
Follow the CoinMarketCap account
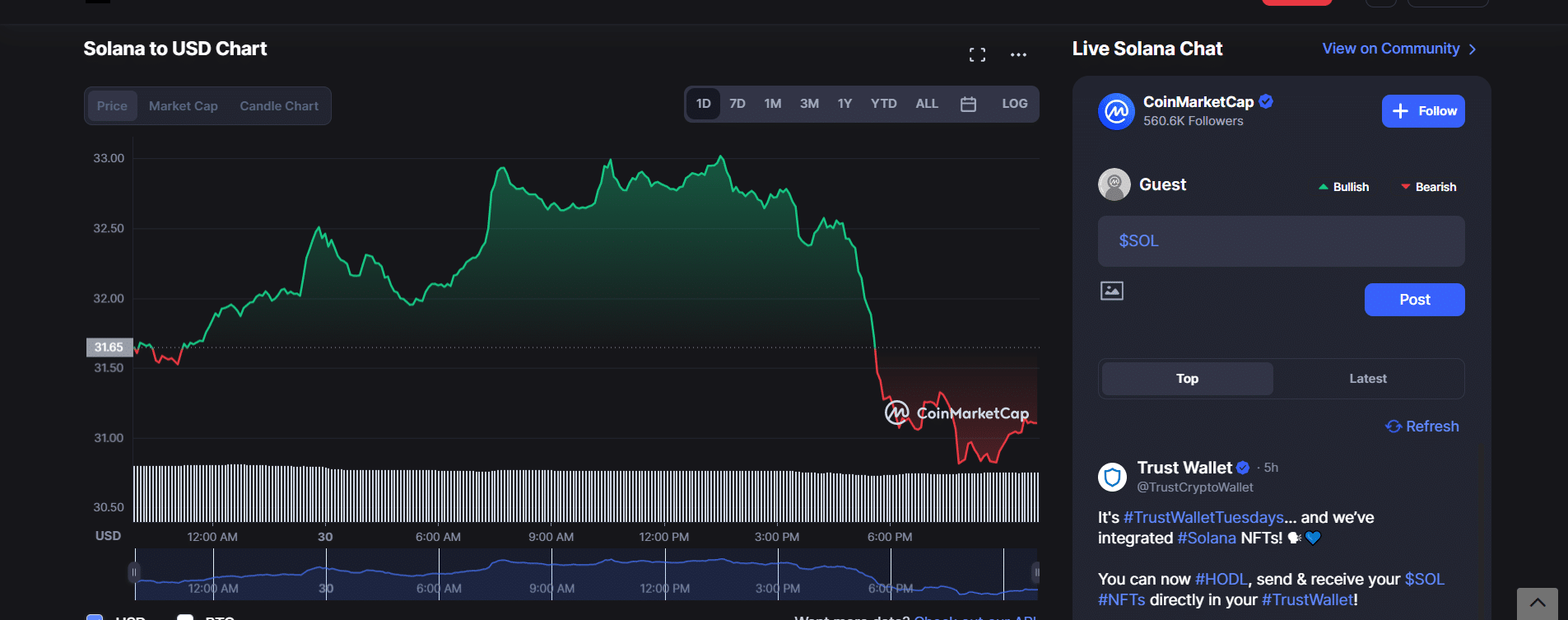[x=1423, y=111]
